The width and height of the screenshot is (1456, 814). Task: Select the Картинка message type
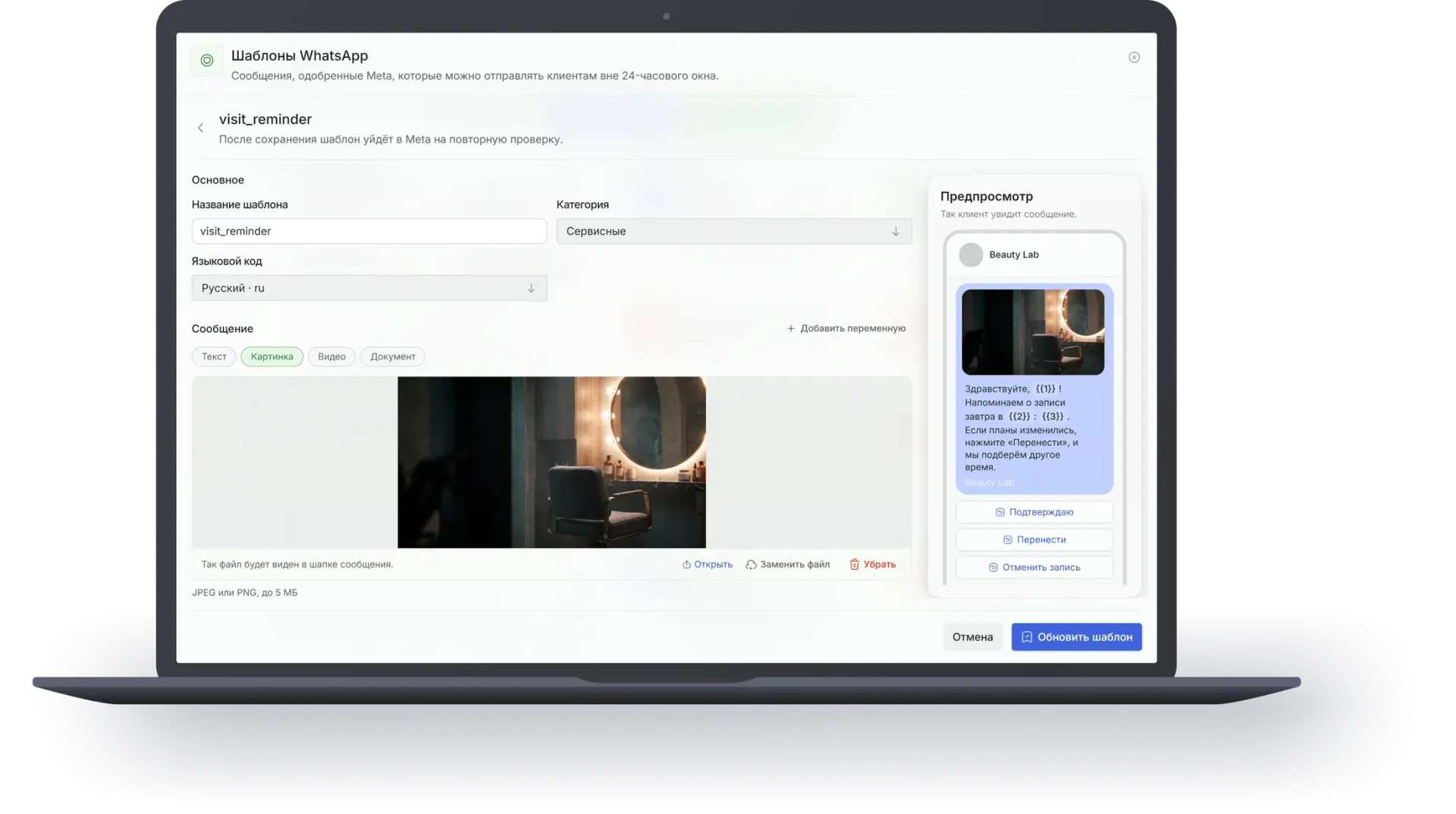coord(271,356)
